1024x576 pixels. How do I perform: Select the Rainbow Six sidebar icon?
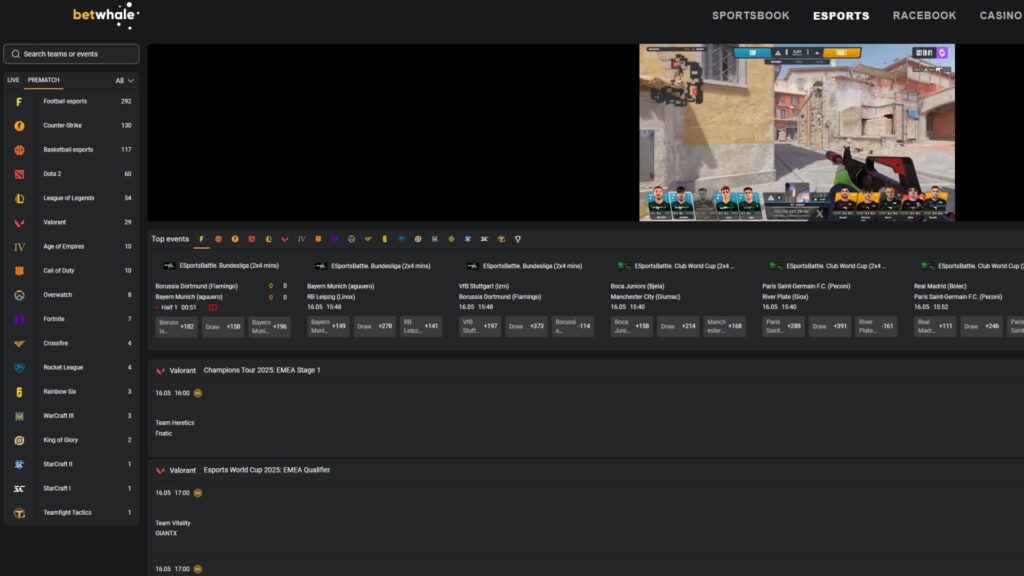19,392
